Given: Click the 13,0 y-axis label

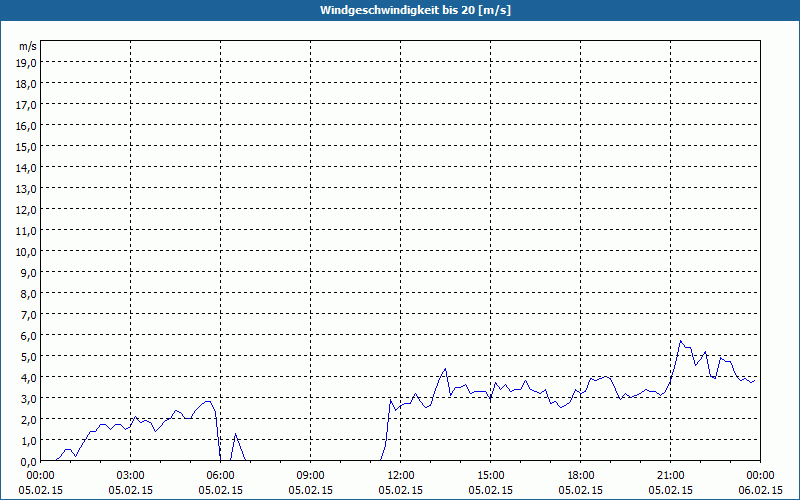Looking at the screenshot, I should coord(28,189).
